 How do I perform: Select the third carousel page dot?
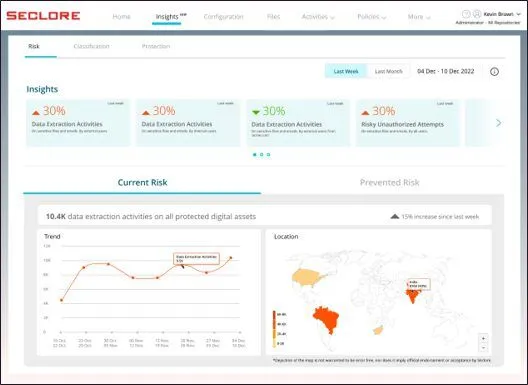click(268, 155)
